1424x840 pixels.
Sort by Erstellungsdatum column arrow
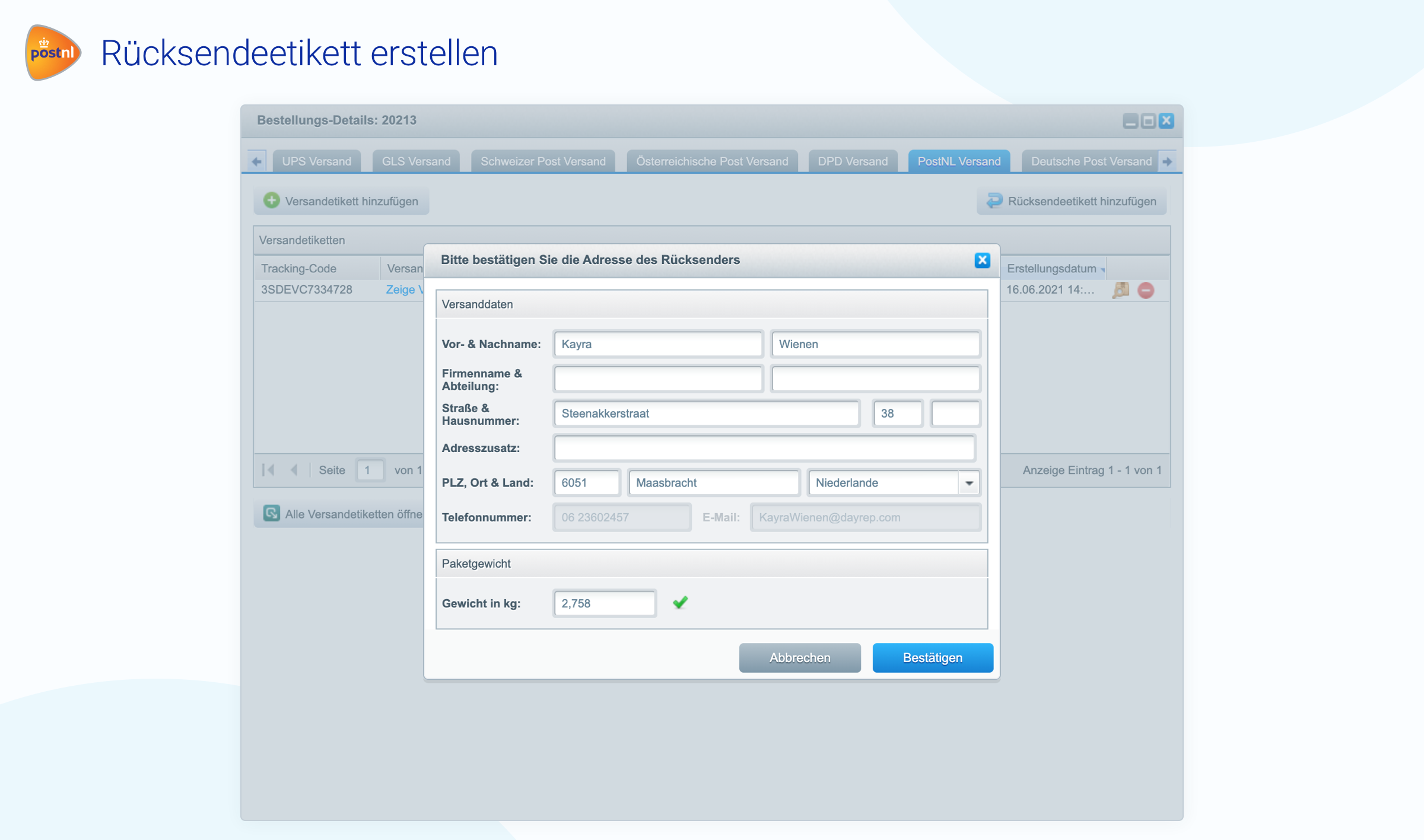(1103, 269)
